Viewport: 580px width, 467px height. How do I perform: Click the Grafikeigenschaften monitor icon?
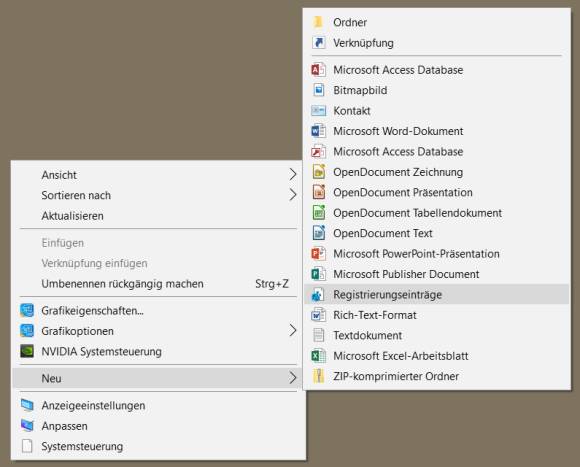click(27, 311)
